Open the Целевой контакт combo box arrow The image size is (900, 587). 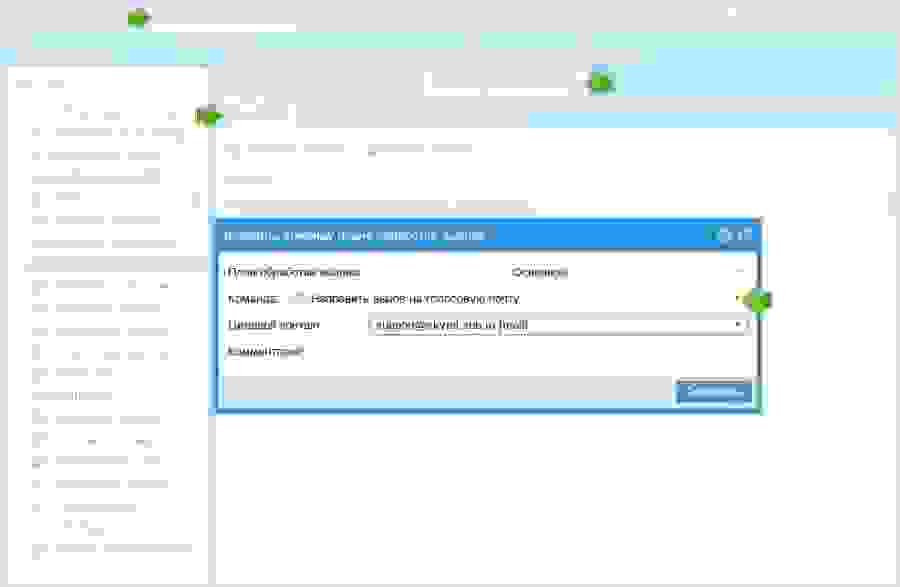pyautogui.click(x=738, y=325)
